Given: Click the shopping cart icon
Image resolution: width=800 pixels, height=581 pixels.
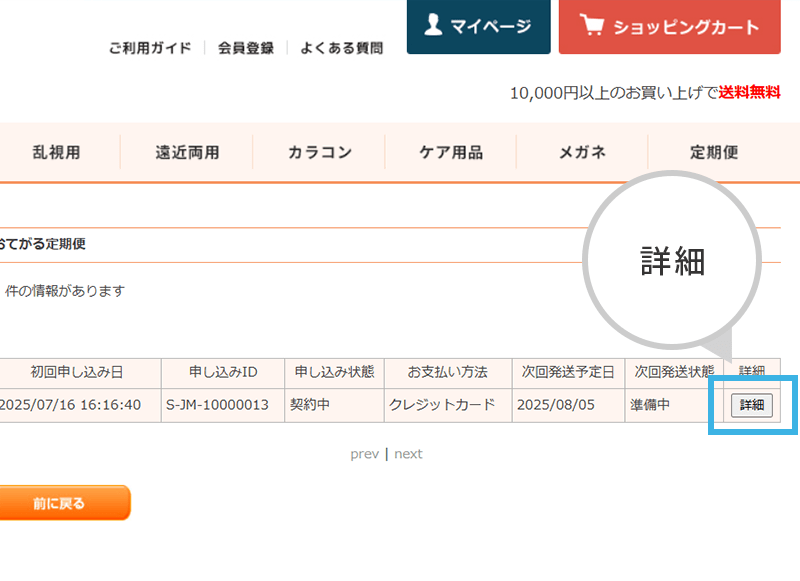Looking at the screenshot, I should [x=592, y=24].
